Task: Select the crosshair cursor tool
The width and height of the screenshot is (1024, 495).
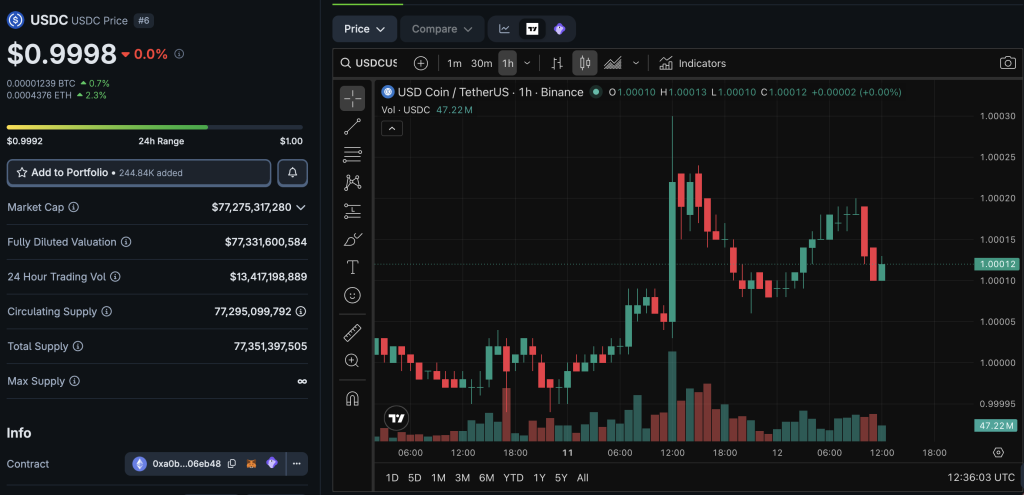Action: tap(352, 99)
